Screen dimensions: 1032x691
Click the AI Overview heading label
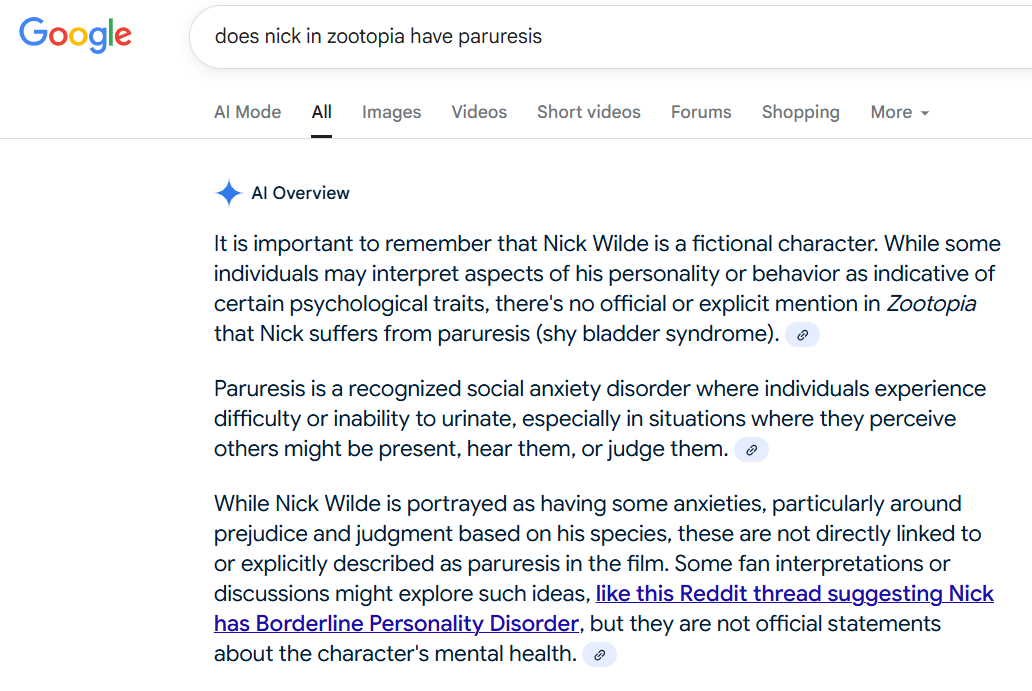click(300, 193)
